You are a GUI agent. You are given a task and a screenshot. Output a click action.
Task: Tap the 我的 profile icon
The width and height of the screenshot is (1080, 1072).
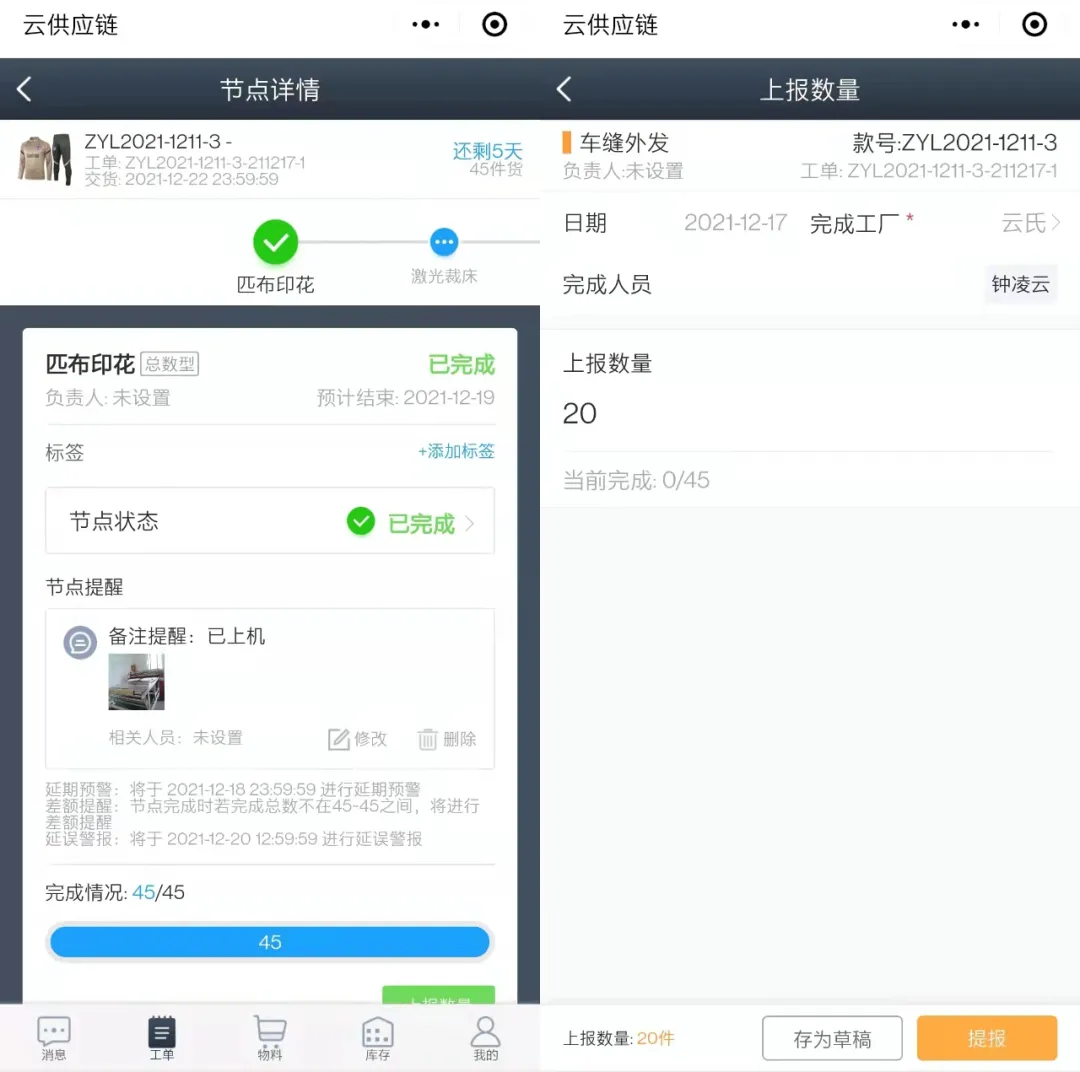(x=485, y=1035)
